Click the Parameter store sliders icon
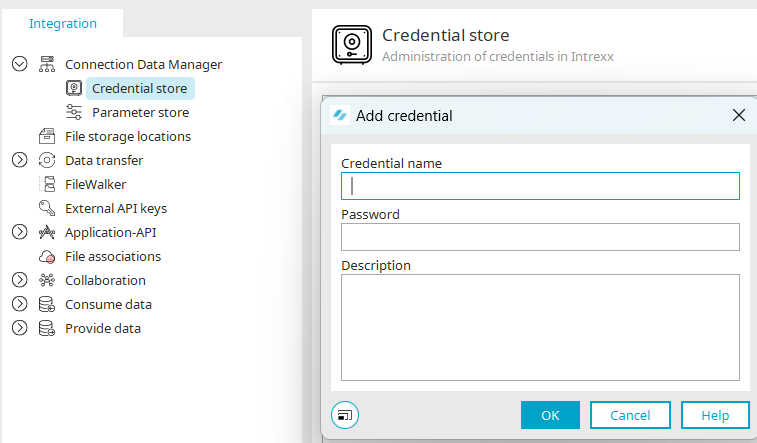Image resolution: width=757 pixels, height=443 pixels. [x=74, y=112]
